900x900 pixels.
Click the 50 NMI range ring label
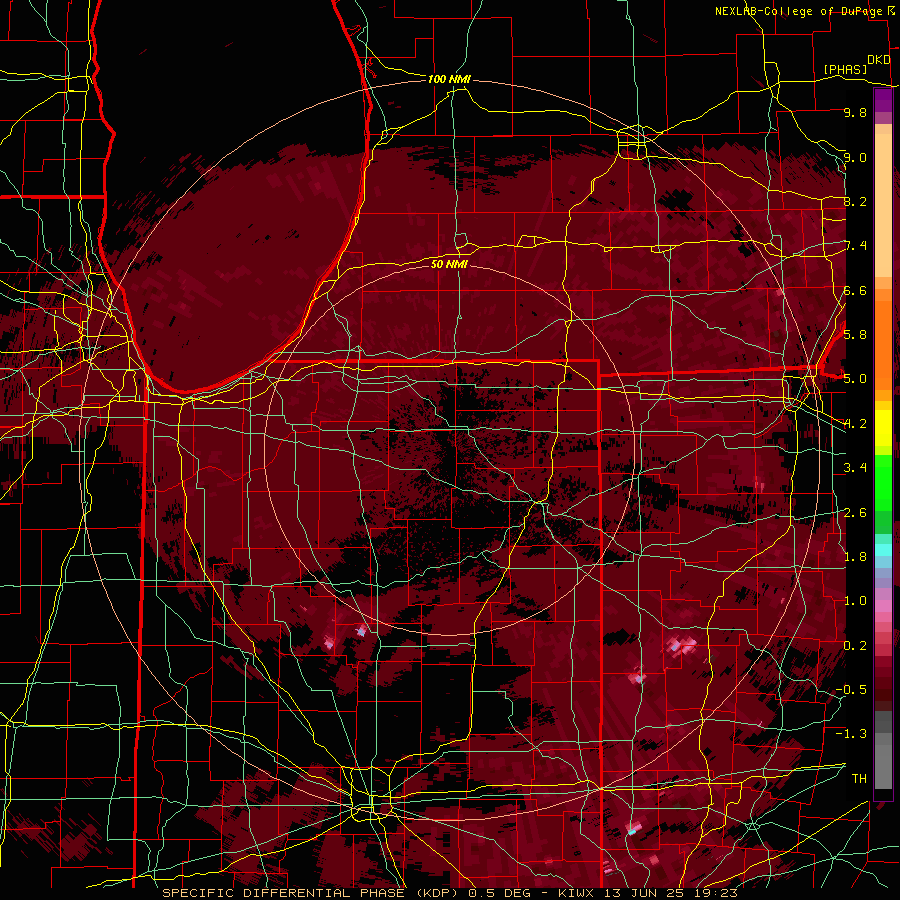coord(449,264)
